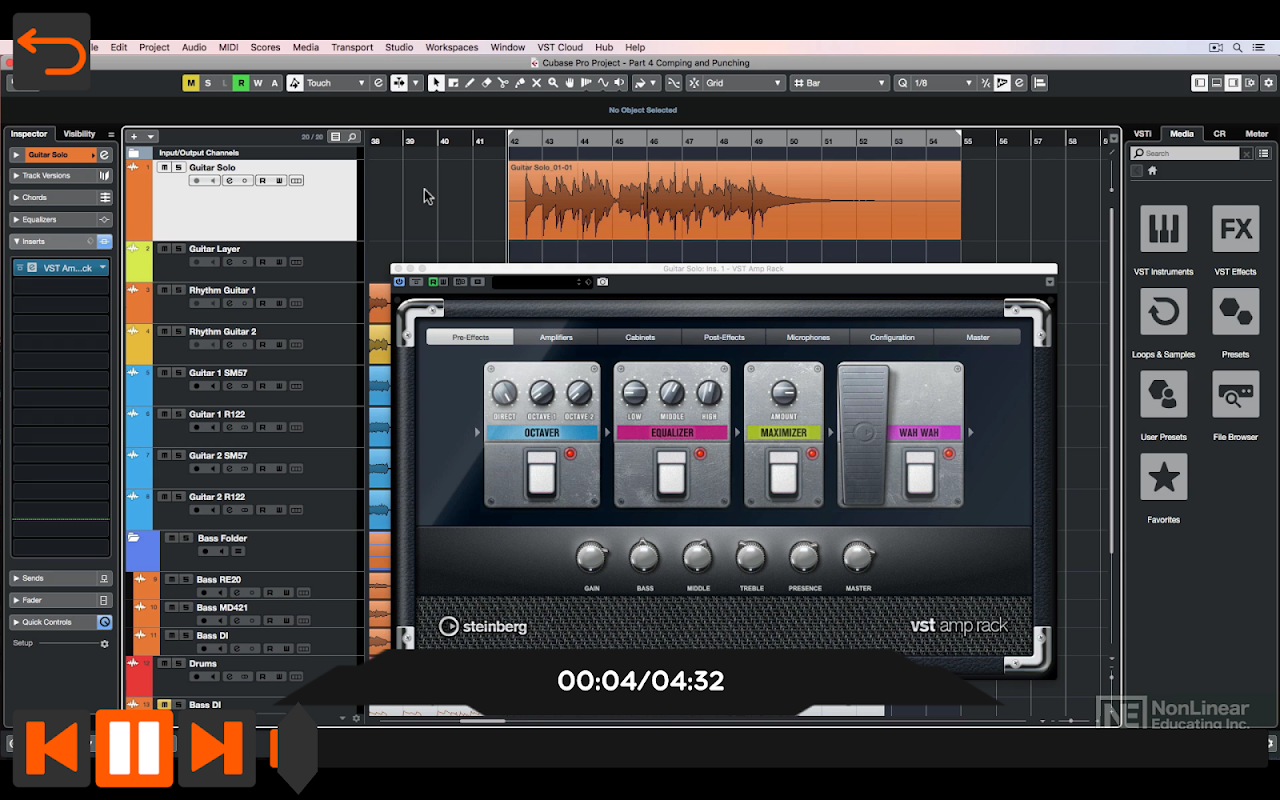Open the Presets tile
The width and height of the screenshot is (1280, 800).
click(1236, 312)
